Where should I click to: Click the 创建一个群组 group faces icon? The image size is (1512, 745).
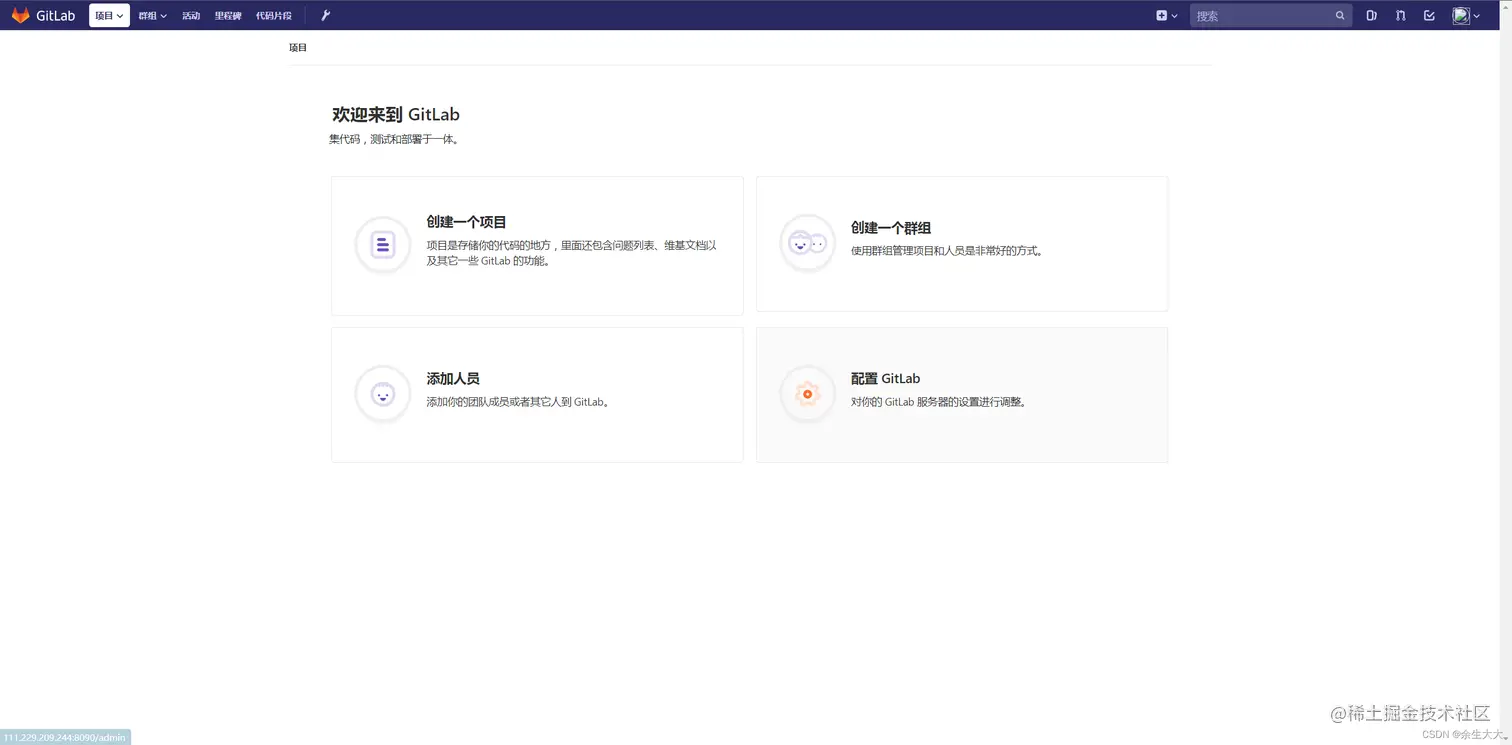807,243
